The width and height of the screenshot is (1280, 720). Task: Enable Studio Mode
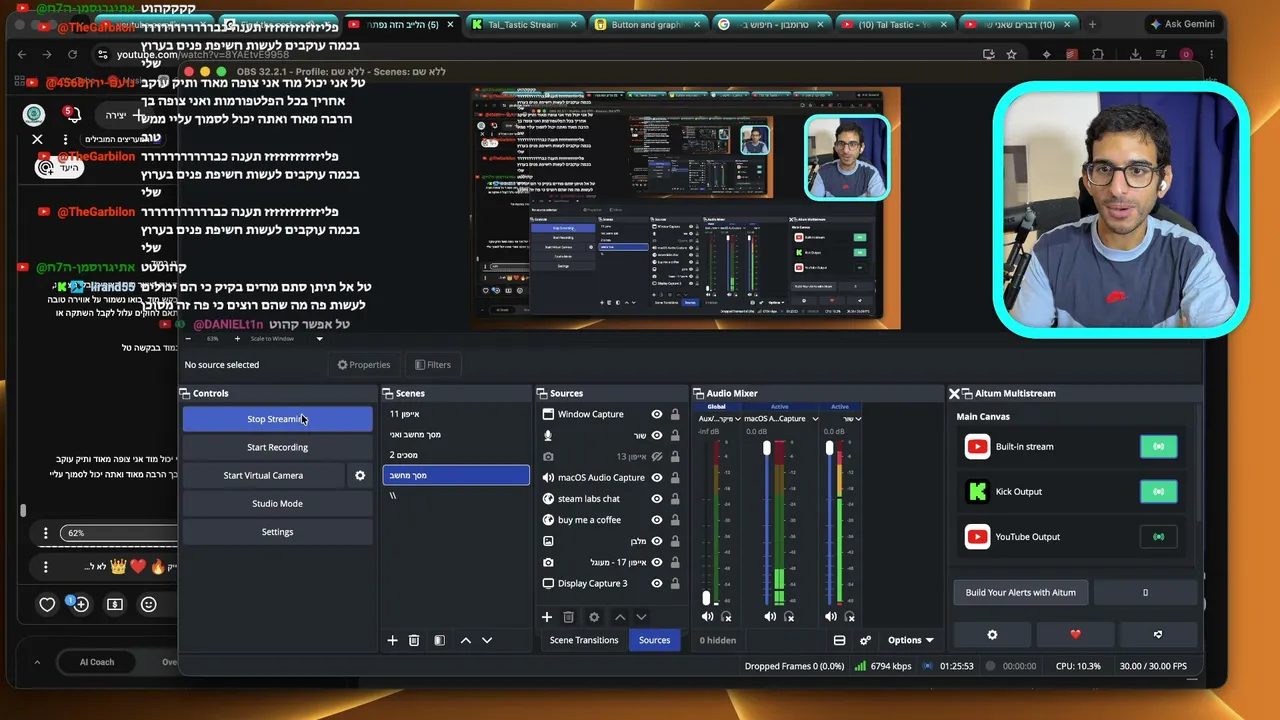pyautogui.click(x=277, y=504)
